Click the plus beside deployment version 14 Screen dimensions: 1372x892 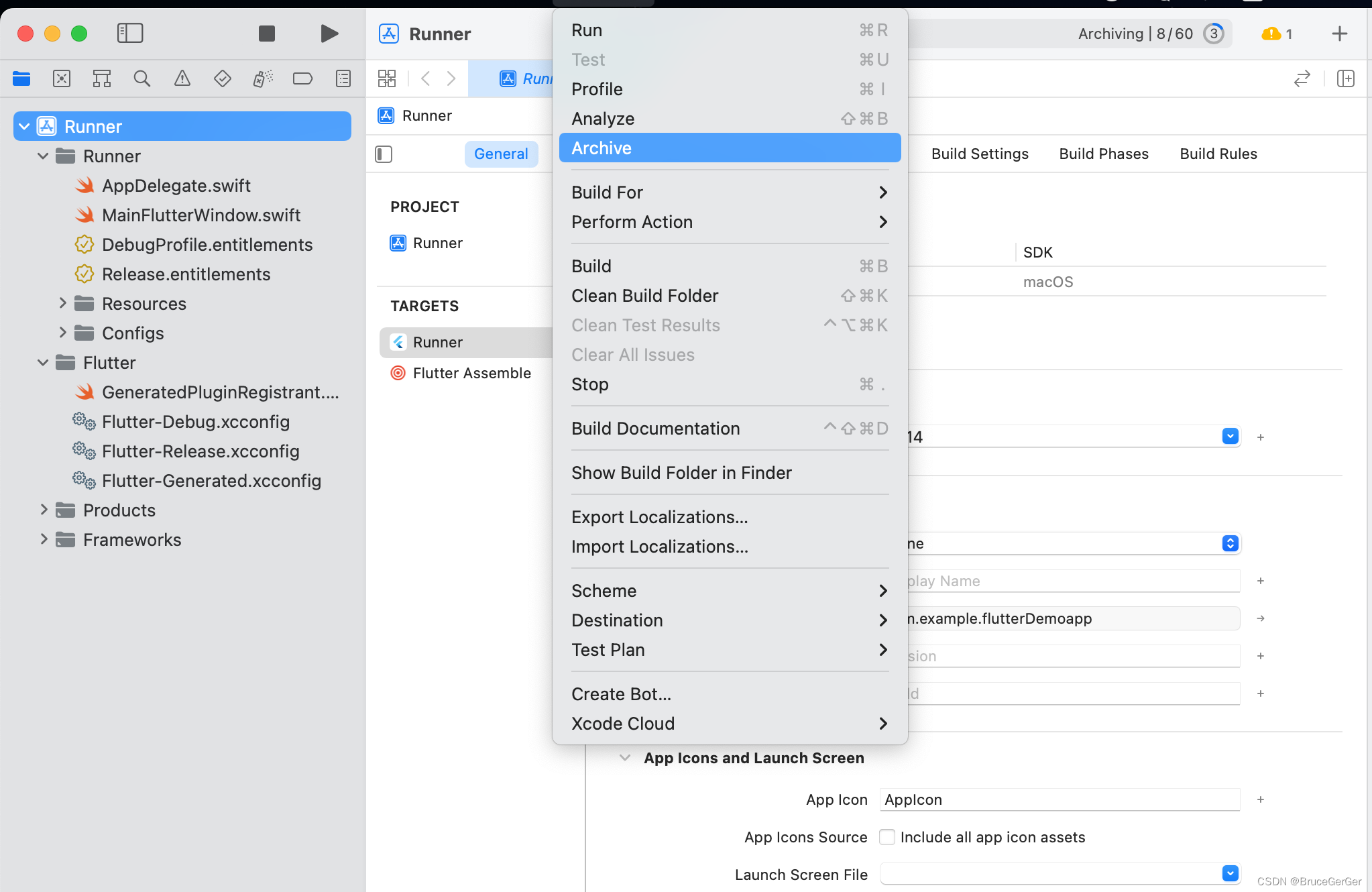pyautogui.click(x=1261, y=437)
